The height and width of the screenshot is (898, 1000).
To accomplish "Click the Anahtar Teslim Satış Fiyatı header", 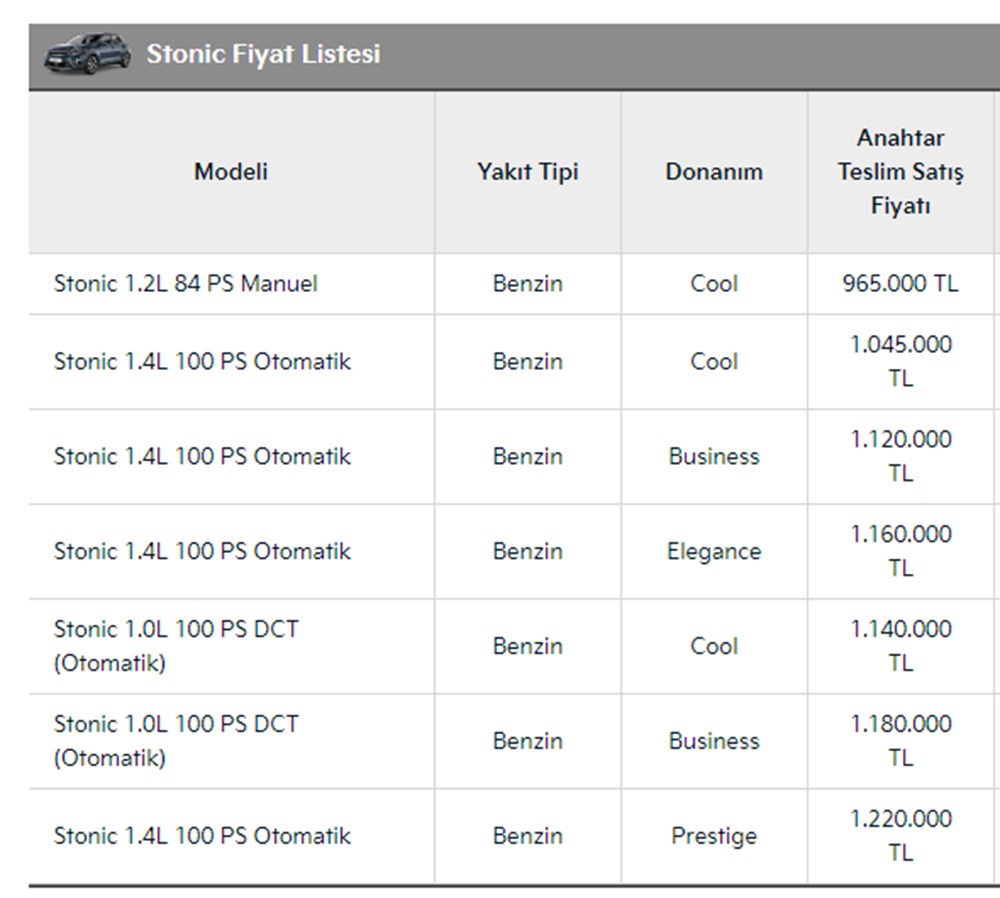I will tap(900, 171).
